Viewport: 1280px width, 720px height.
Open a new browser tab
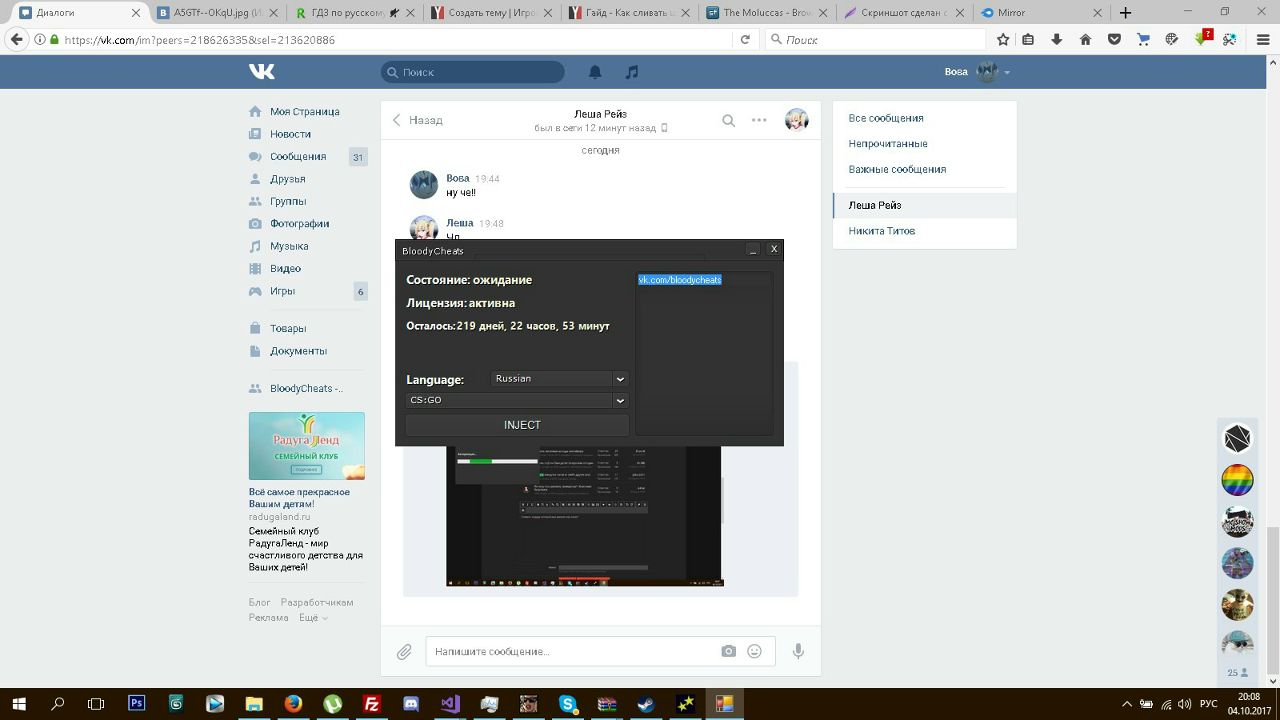click(x=1125, y=13)
